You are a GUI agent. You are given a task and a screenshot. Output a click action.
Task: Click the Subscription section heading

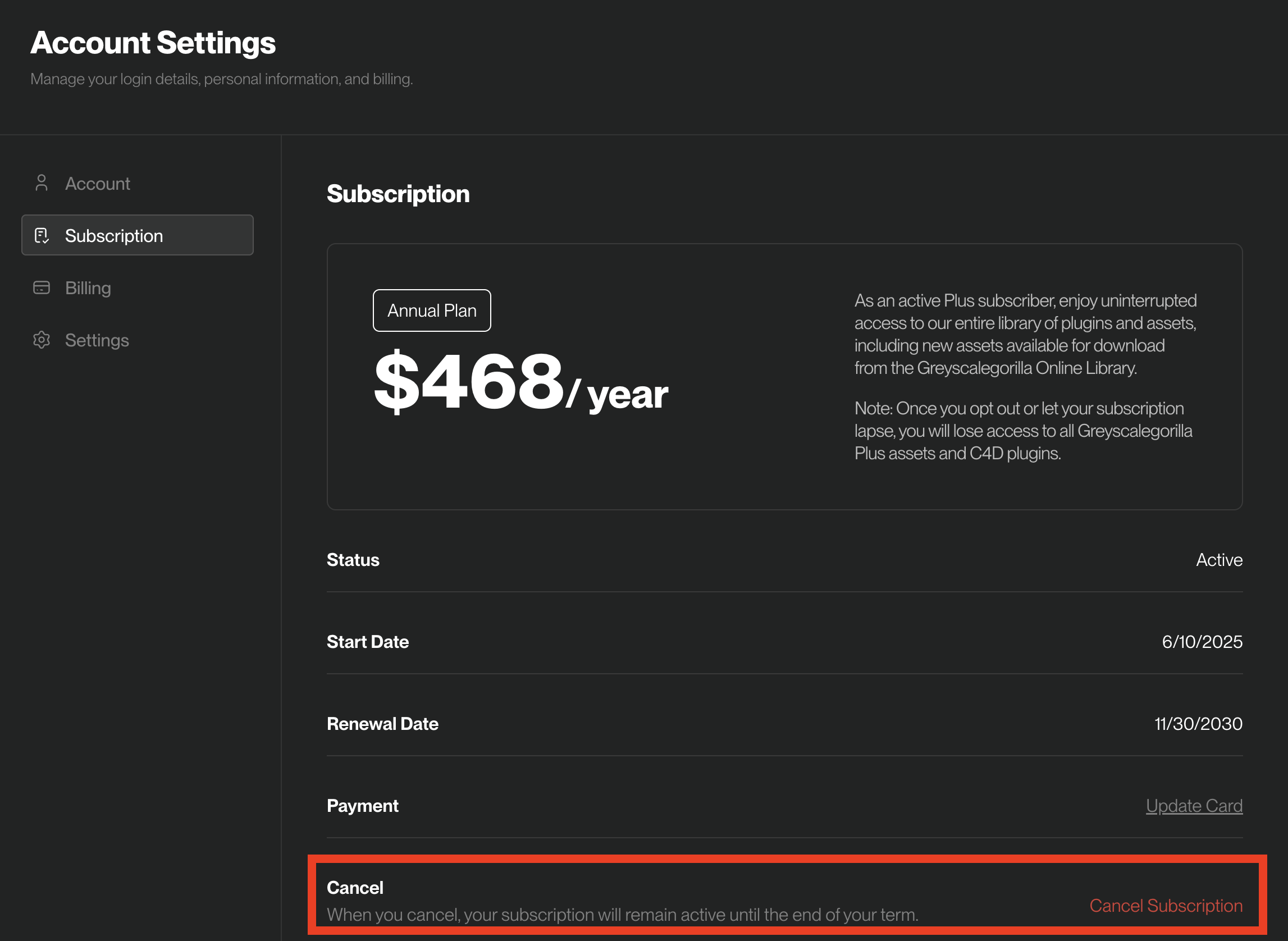coord(398,194)
